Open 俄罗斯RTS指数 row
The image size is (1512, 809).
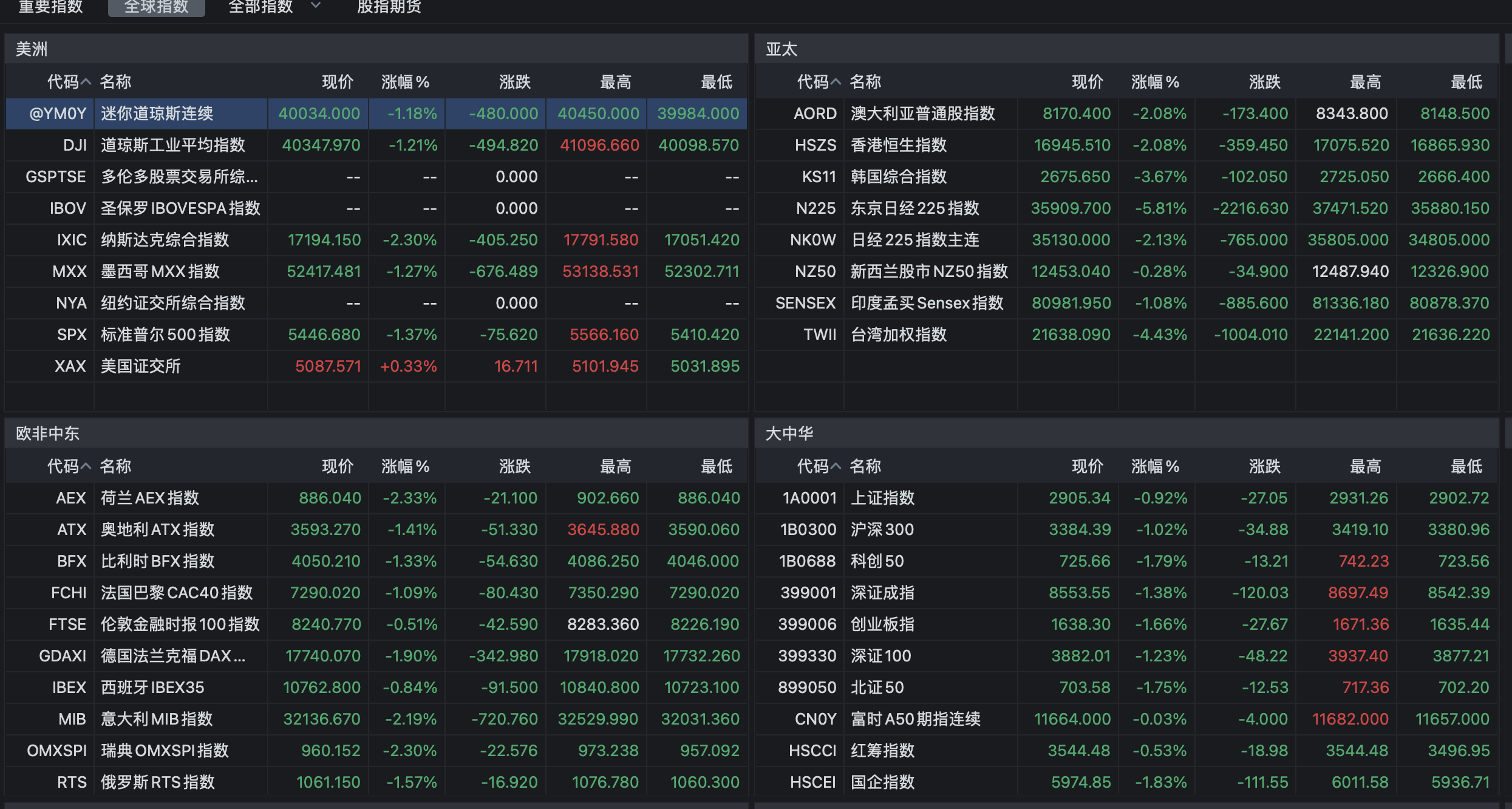(x=376, y=782)
